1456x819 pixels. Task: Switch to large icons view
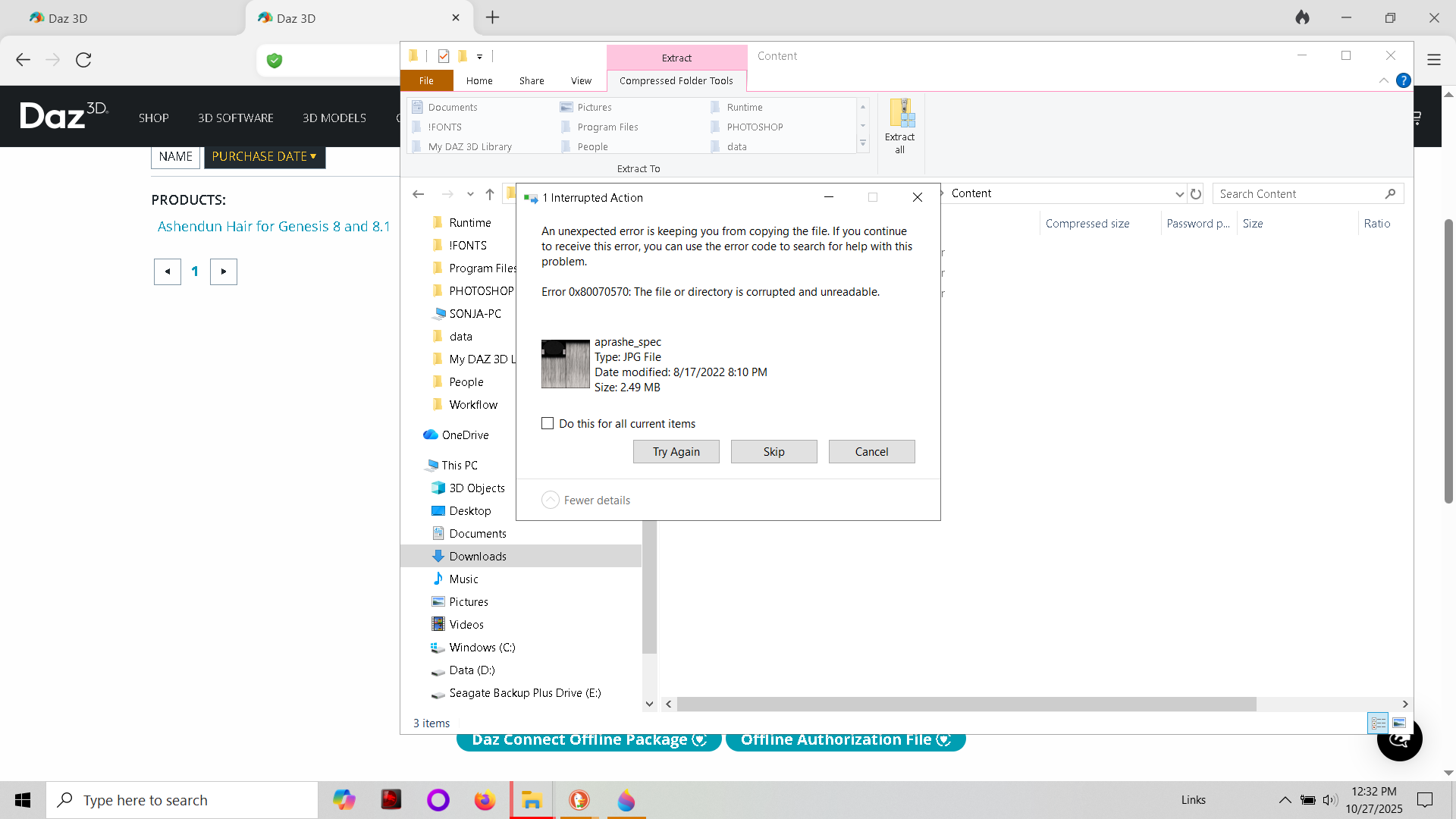[x=1399, y=723]
